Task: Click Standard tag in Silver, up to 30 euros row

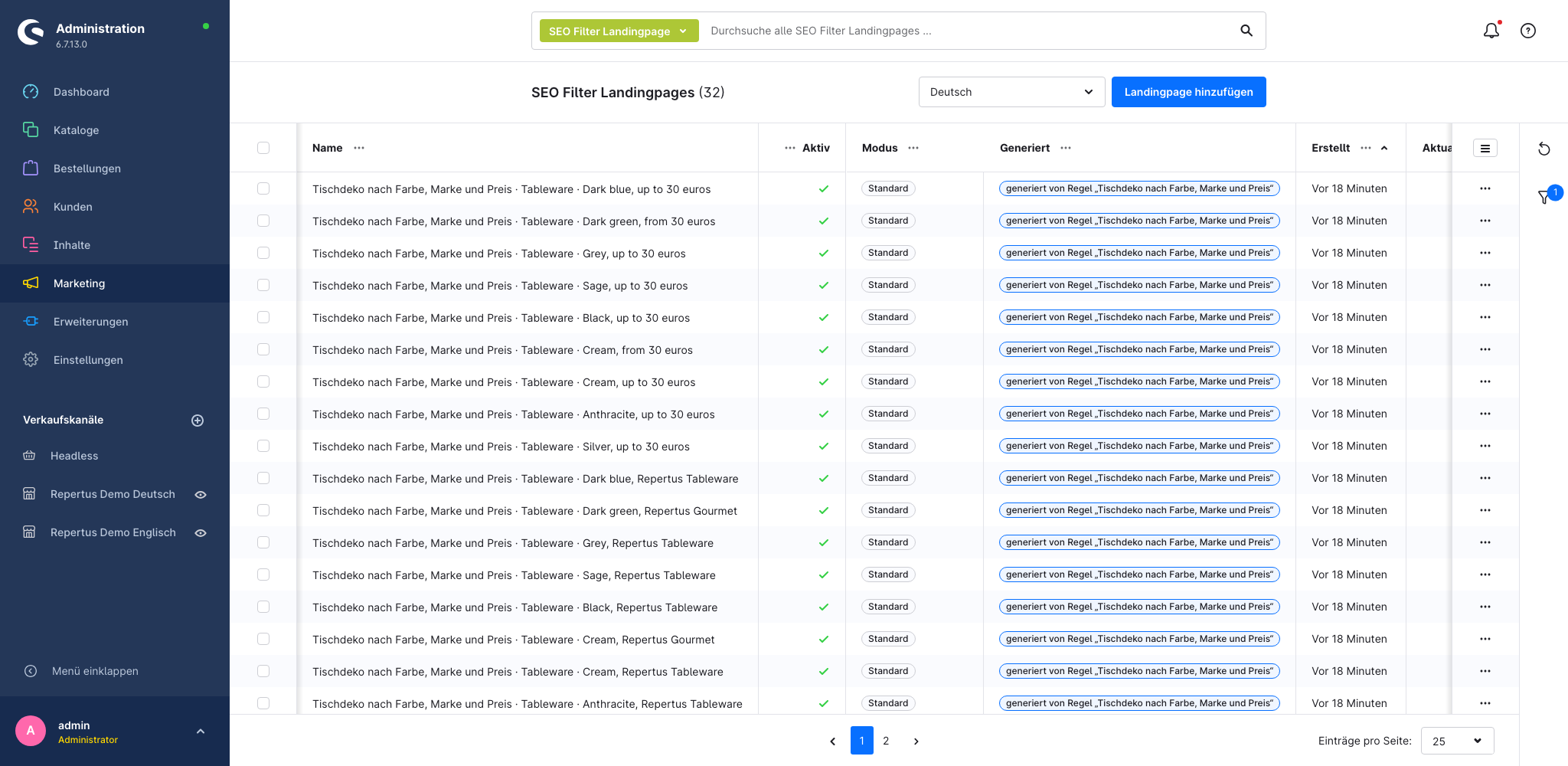Action: [x=888, y=446]
